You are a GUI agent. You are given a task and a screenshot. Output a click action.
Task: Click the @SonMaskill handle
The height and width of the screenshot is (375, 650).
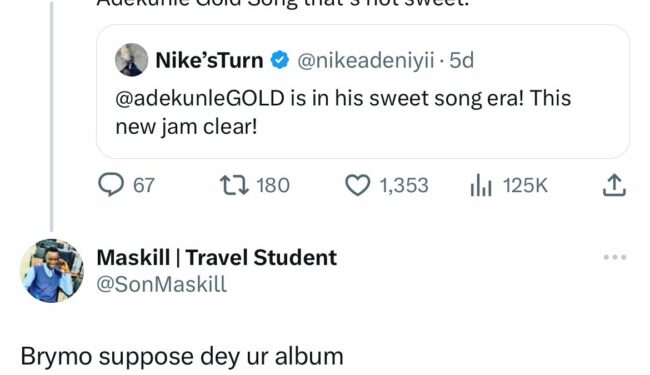click(162, 285)
